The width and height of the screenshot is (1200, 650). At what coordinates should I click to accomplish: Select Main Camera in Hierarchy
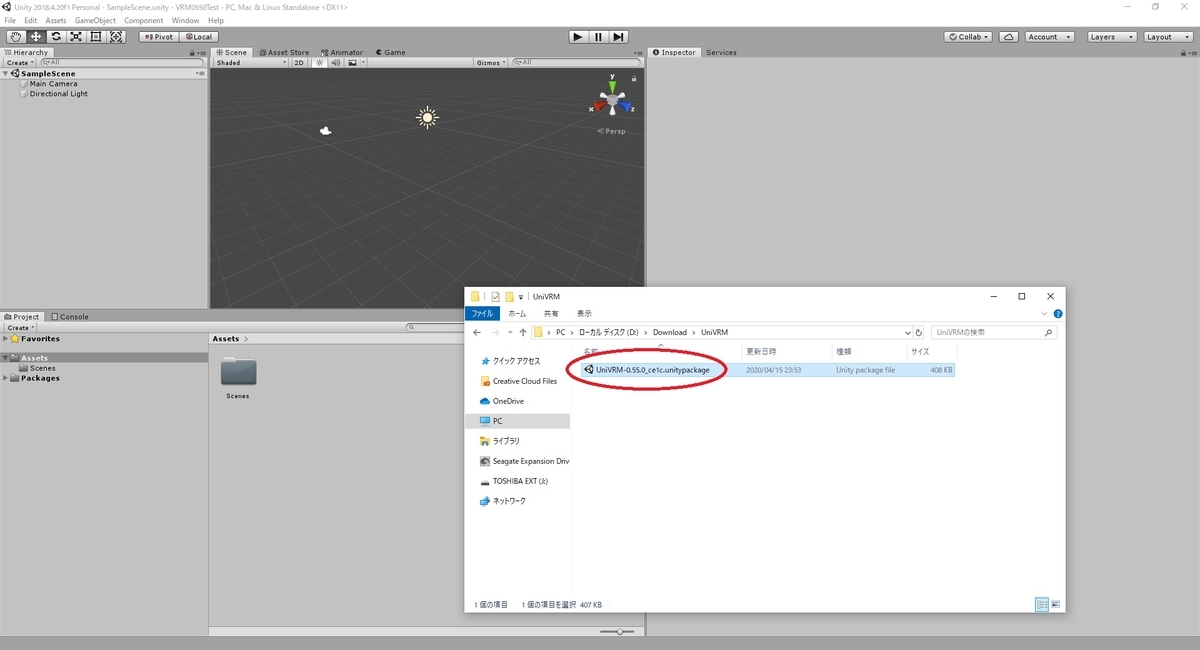pos(53,84)
